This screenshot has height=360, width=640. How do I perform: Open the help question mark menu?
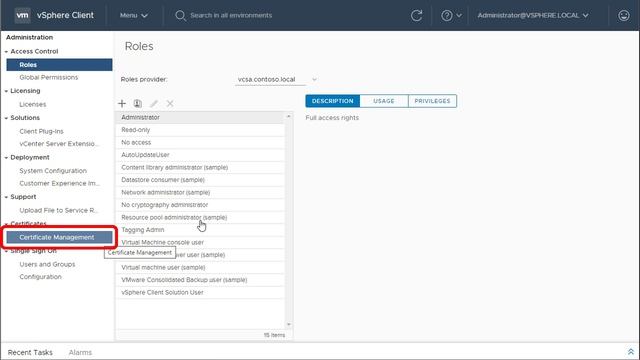pyautogui.click(x=451, y=16)
